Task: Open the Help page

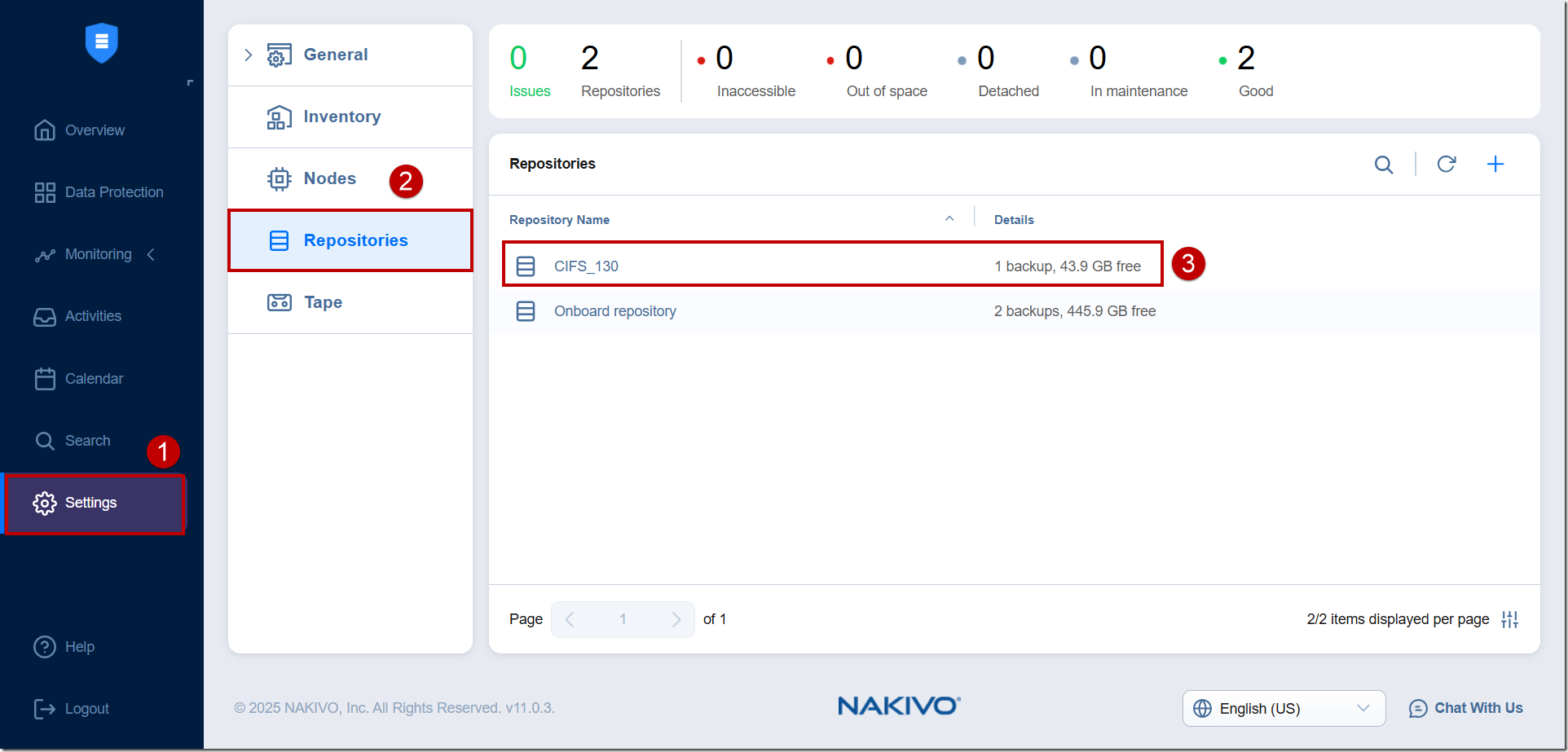Action: 80,647
